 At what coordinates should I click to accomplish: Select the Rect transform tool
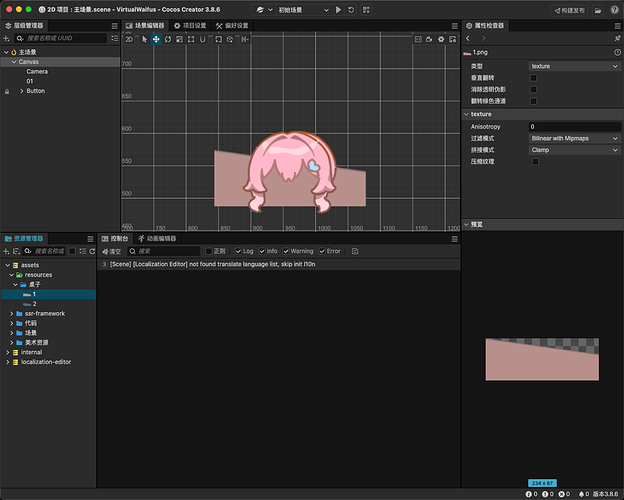click(x=191, y=39)
